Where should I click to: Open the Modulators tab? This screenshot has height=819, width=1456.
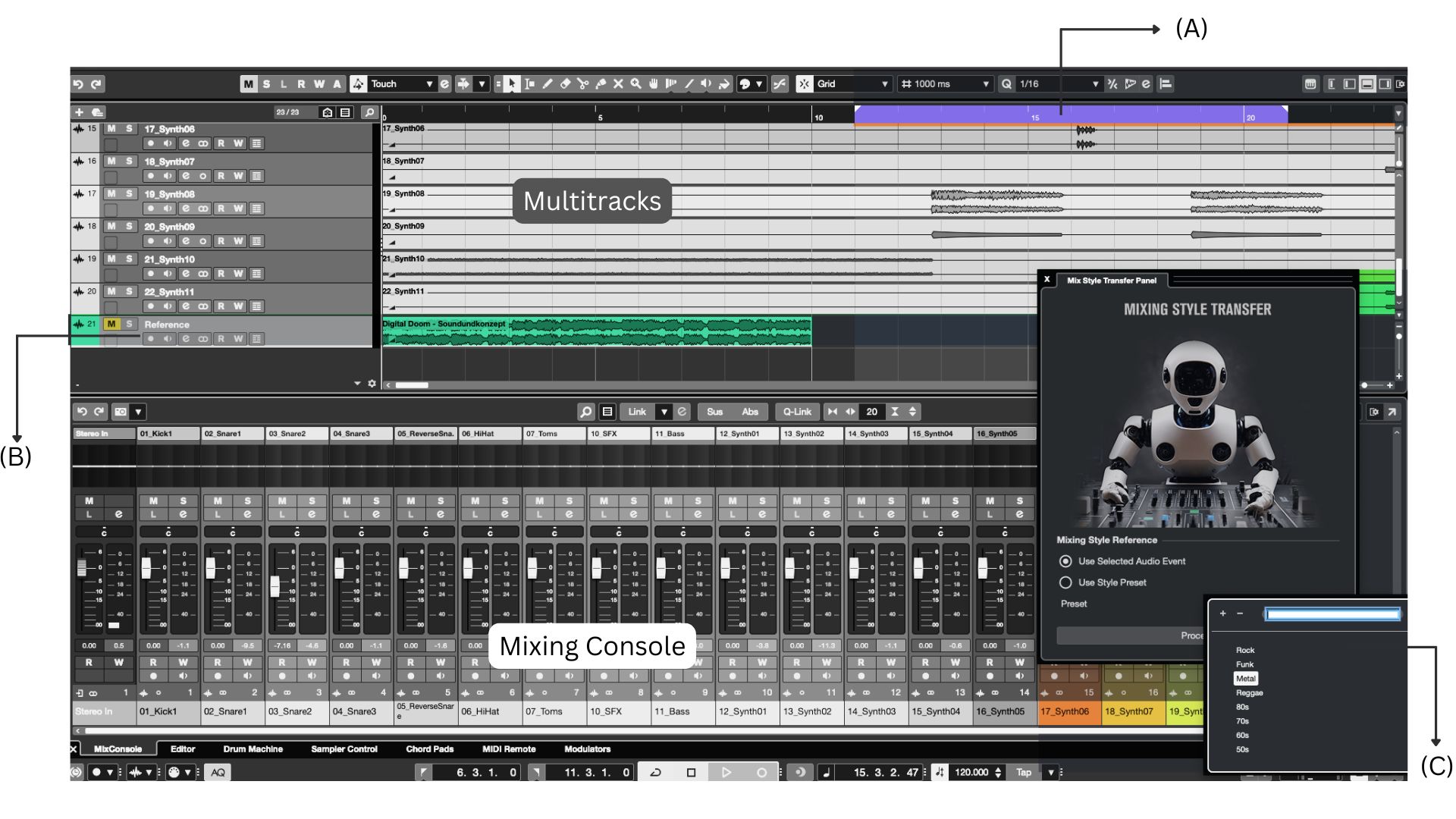coord(588,749)
